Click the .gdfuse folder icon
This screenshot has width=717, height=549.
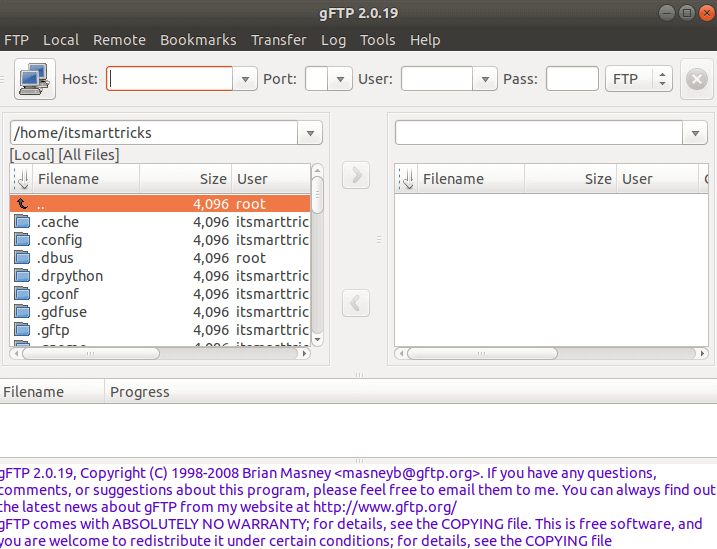[x=22, y=312]
